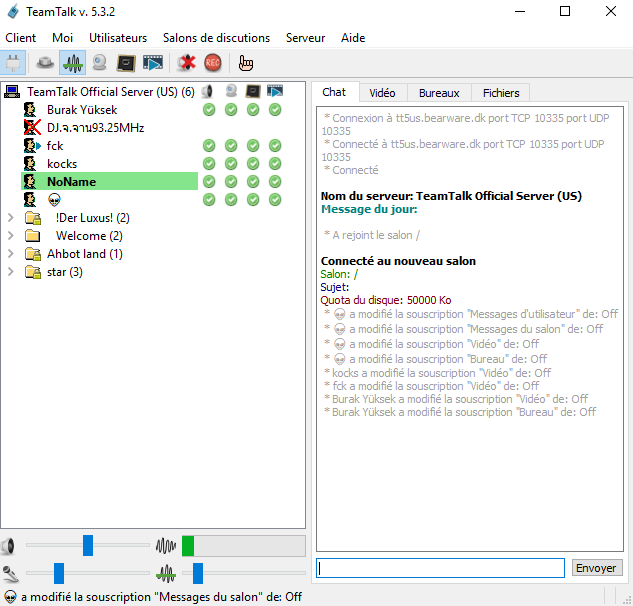Screen dimensions: 633x606
Task: Click the Envoyer button
Action: pyautogui.click(x=596, y=568)
